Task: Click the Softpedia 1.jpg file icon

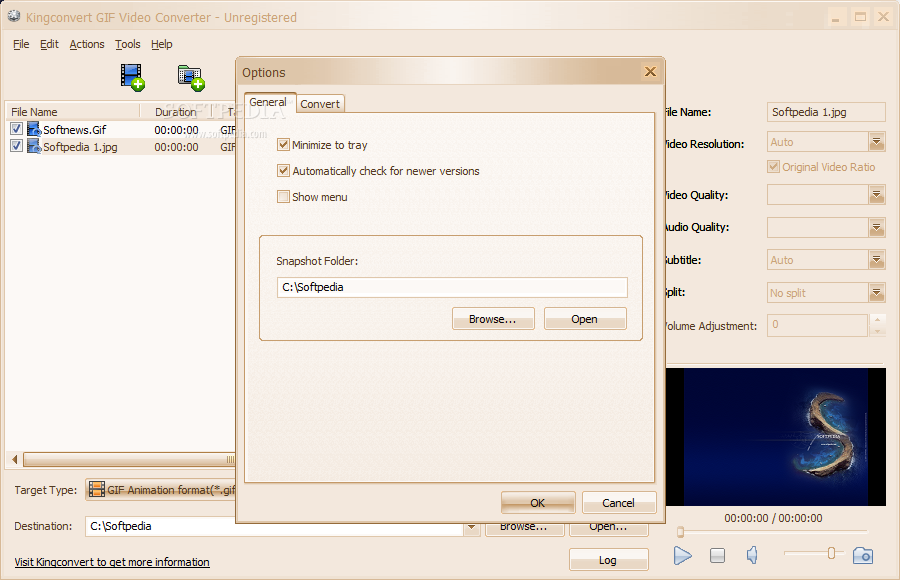Action: pyautogui.click(x=34, y=146)
